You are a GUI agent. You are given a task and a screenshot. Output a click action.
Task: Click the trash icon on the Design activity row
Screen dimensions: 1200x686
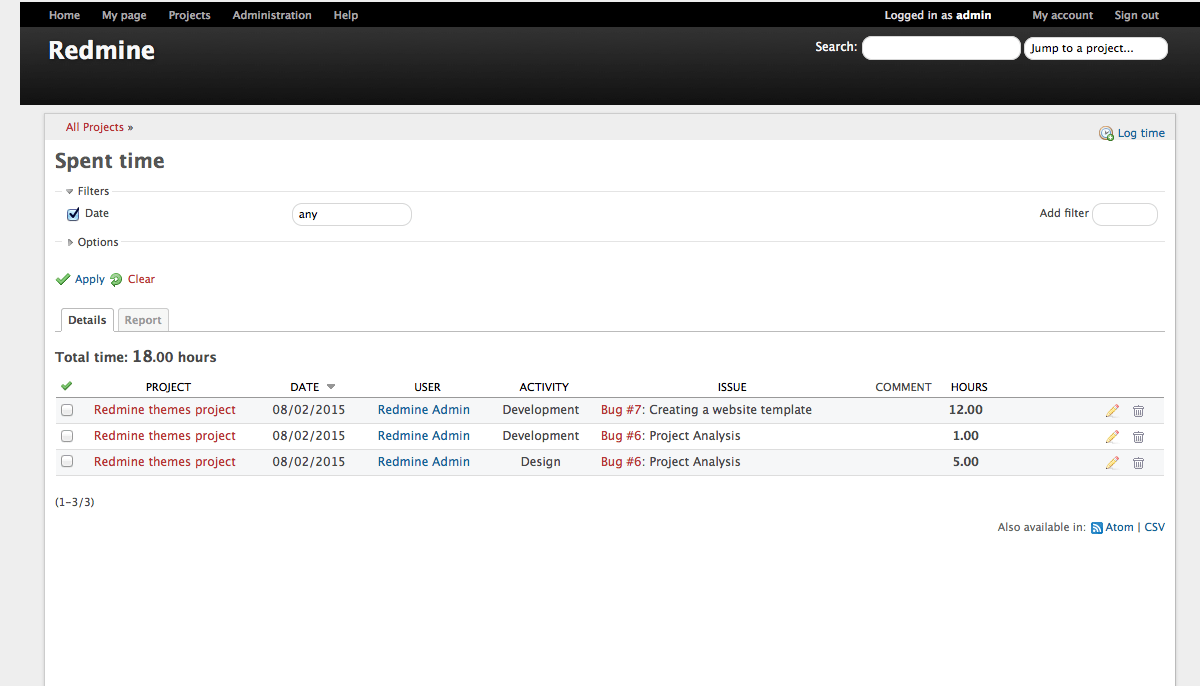click(x=1138, y=463)
